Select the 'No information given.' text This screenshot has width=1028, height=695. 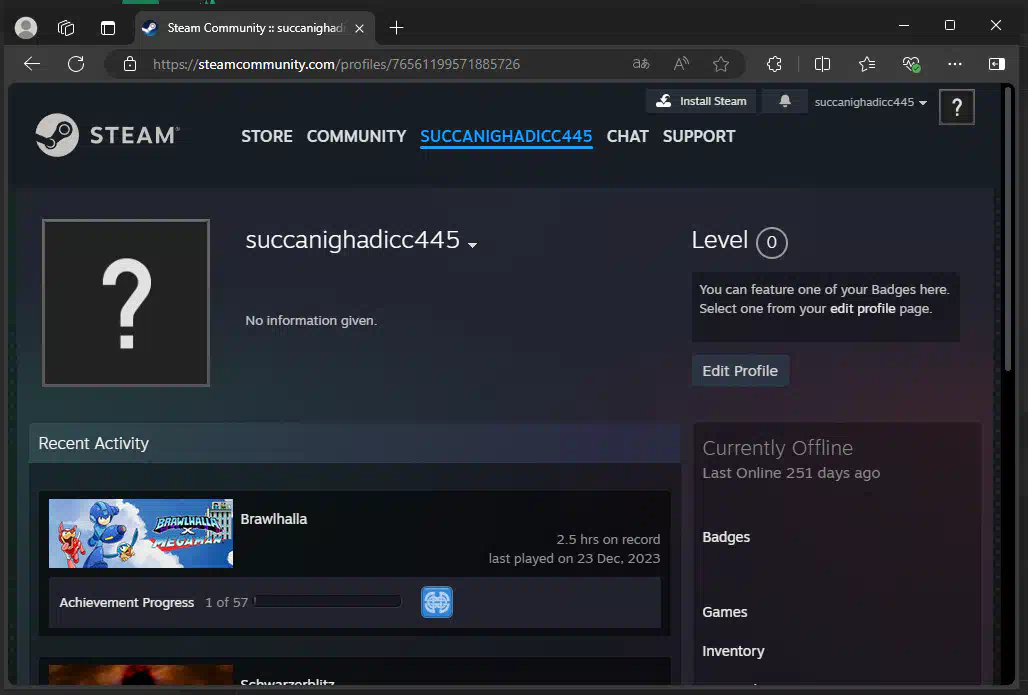pyautogui.click(x=311, y=321)
